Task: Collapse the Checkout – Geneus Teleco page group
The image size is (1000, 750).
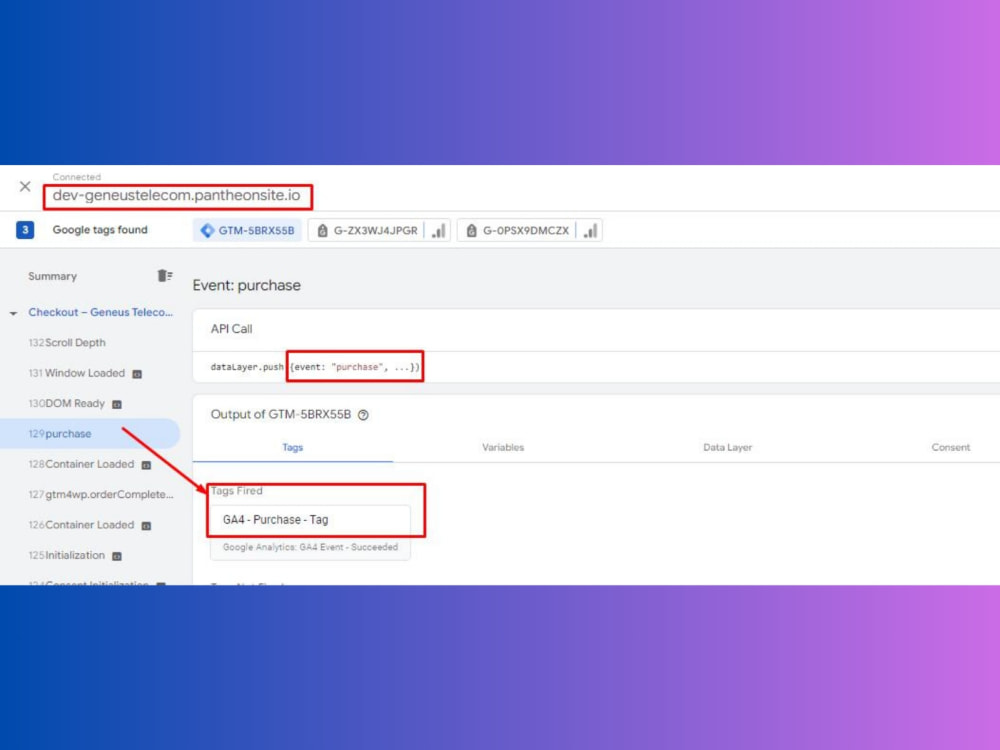Action: coord(13,313)
